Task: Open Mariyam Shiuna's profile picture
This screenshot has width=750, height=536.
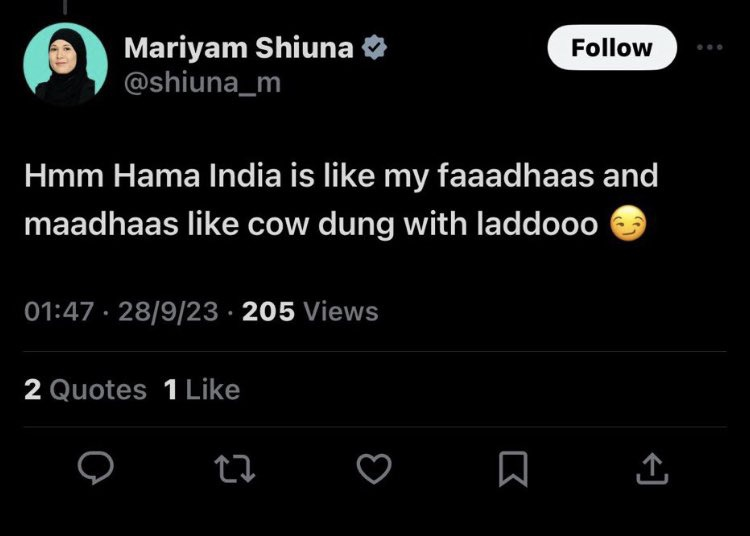Action: coord(65,65)
